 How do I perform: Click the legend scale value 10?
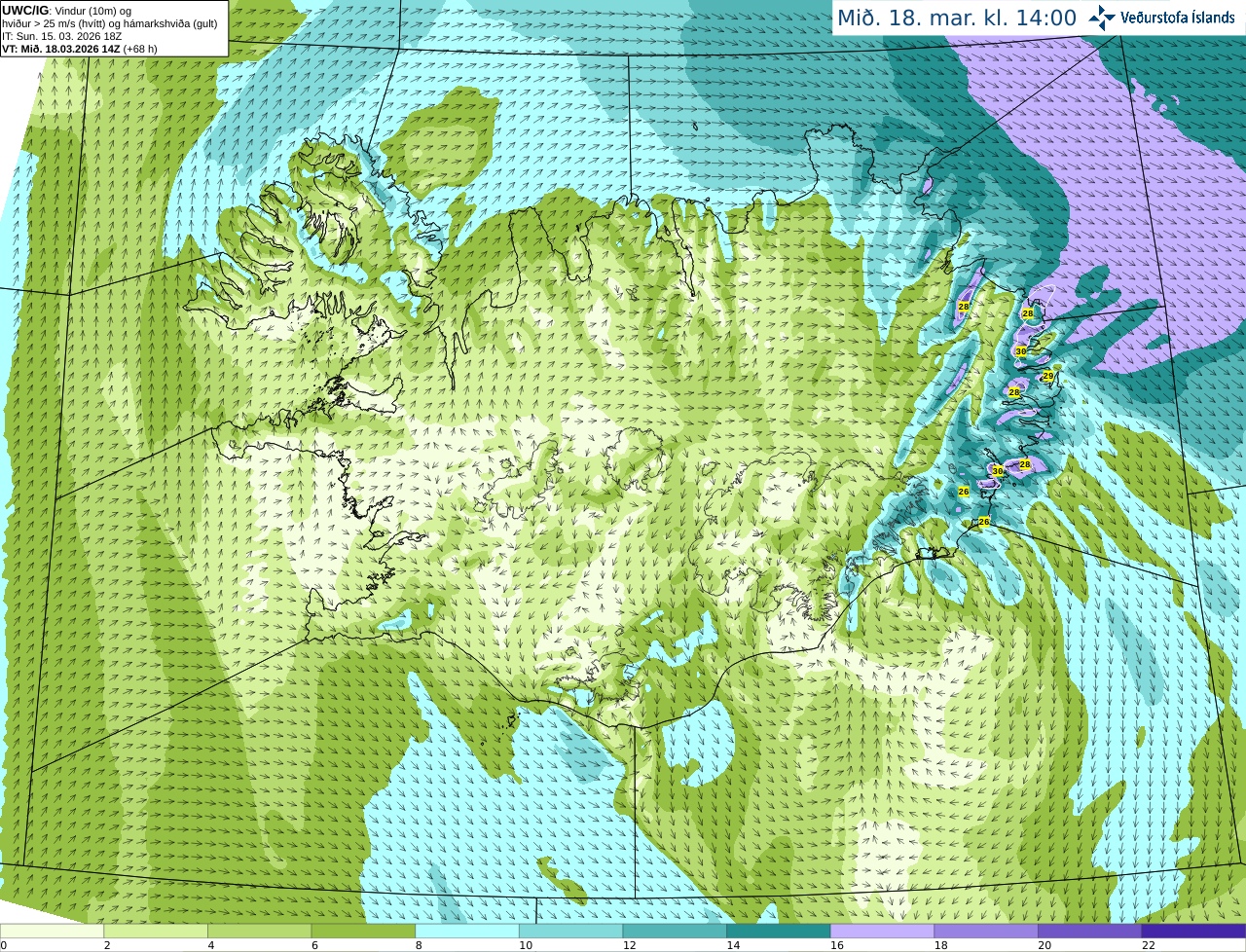click(526, 945)
